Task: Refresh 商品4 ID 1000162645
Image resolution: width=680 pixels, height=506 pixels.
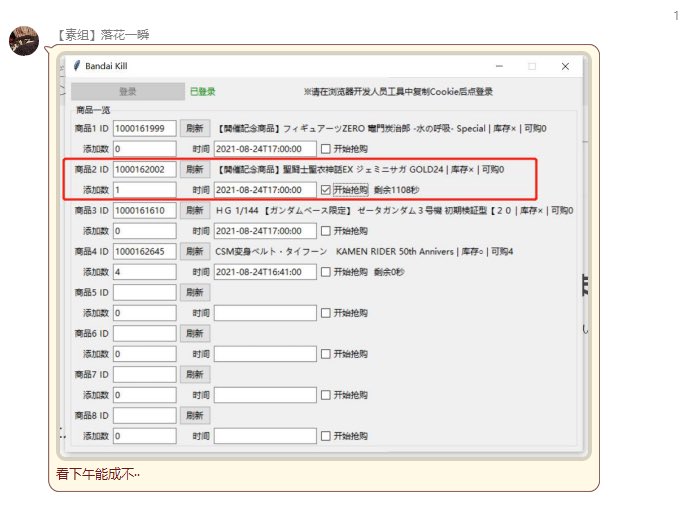Action: 194,251
